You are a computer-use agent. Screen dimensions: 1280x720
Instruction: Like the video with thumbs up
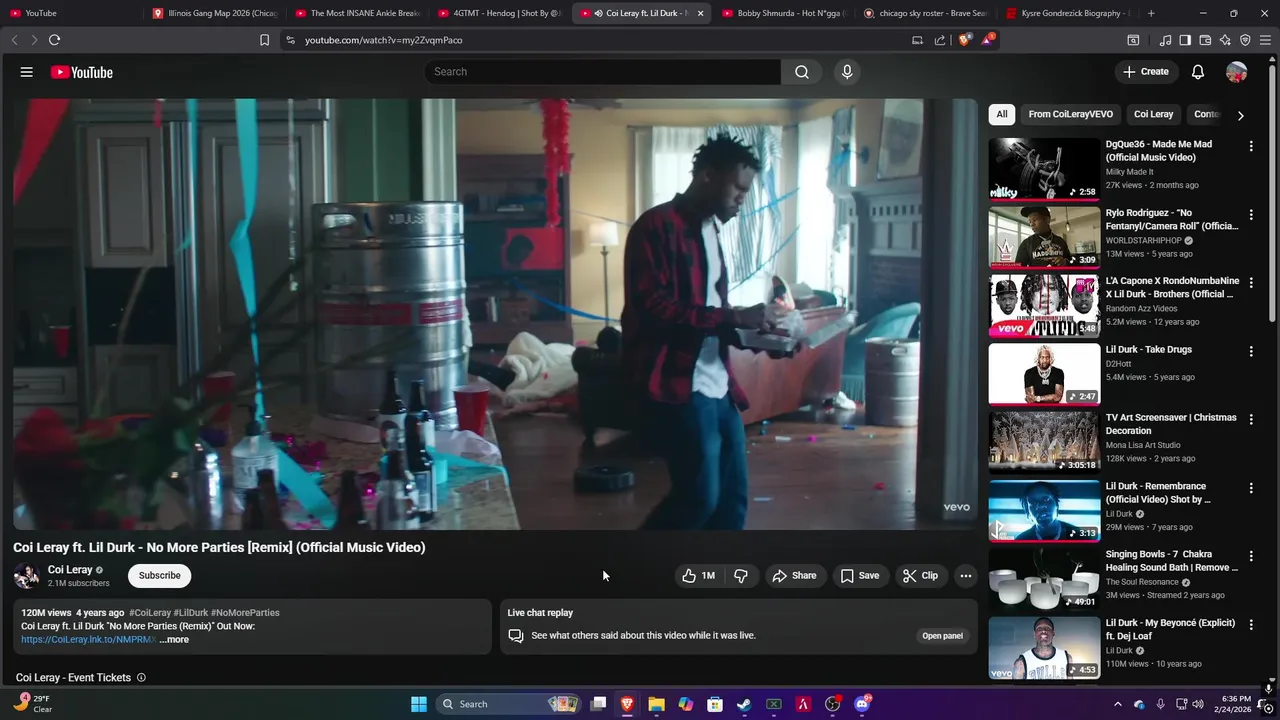point(699,576)
